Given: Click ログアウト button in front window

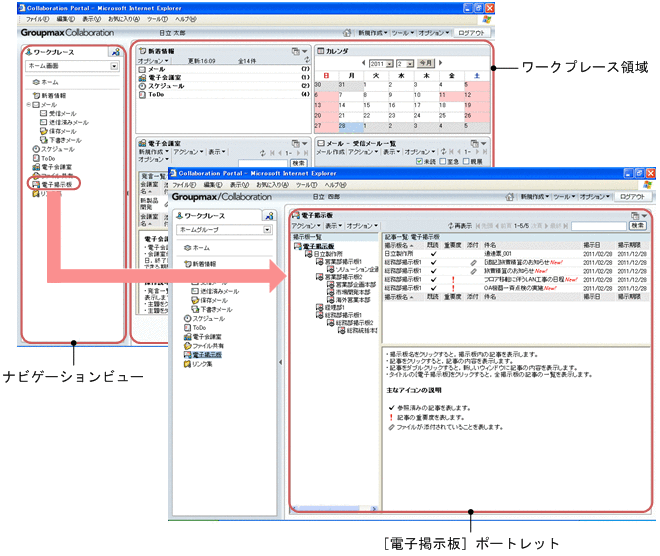Looking at the screenshot, I should [x=632, y=197].
